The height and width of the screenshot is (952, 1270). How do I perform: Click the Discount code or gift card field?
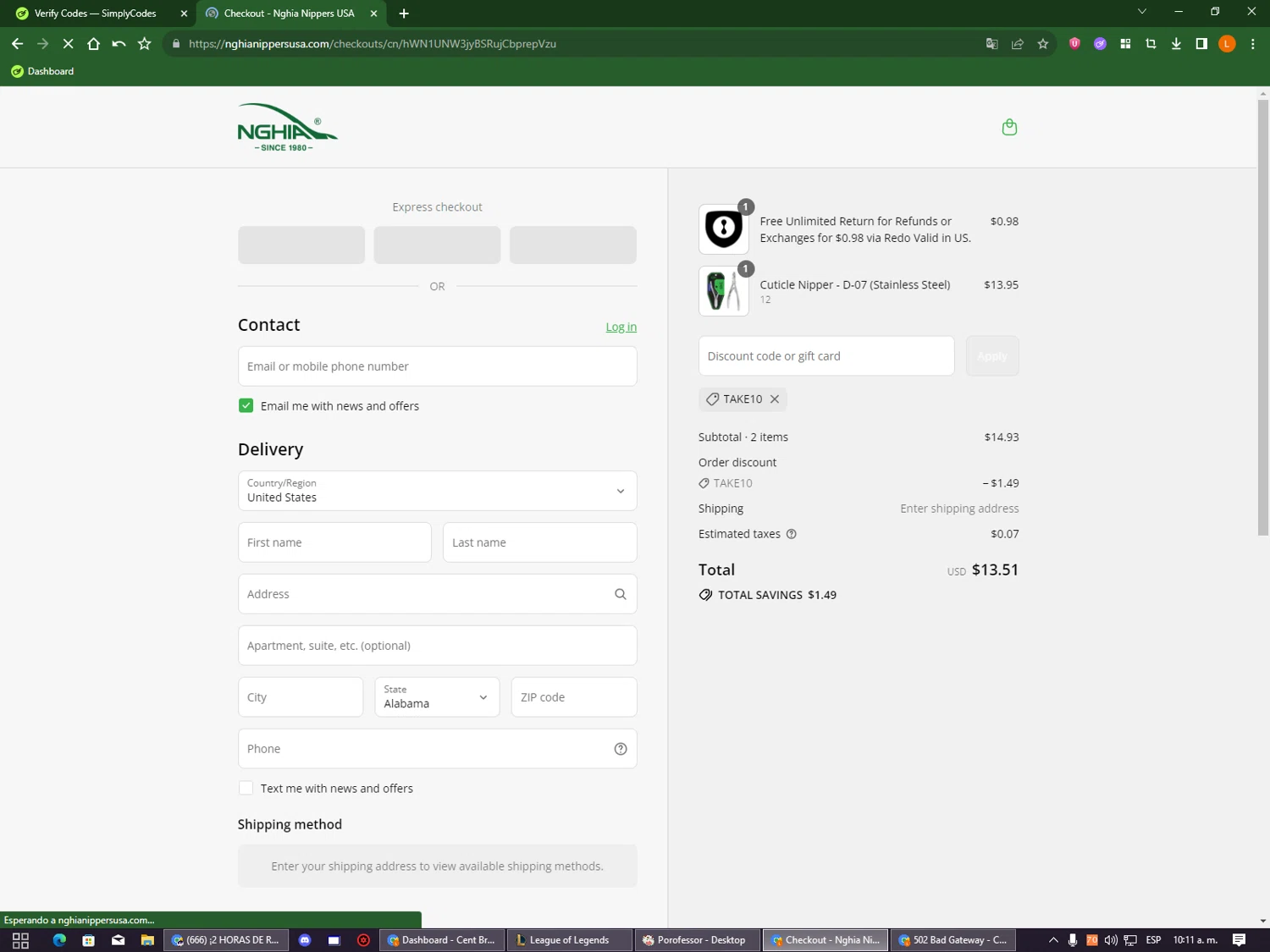pyautogui.click(x=826, y=356)
